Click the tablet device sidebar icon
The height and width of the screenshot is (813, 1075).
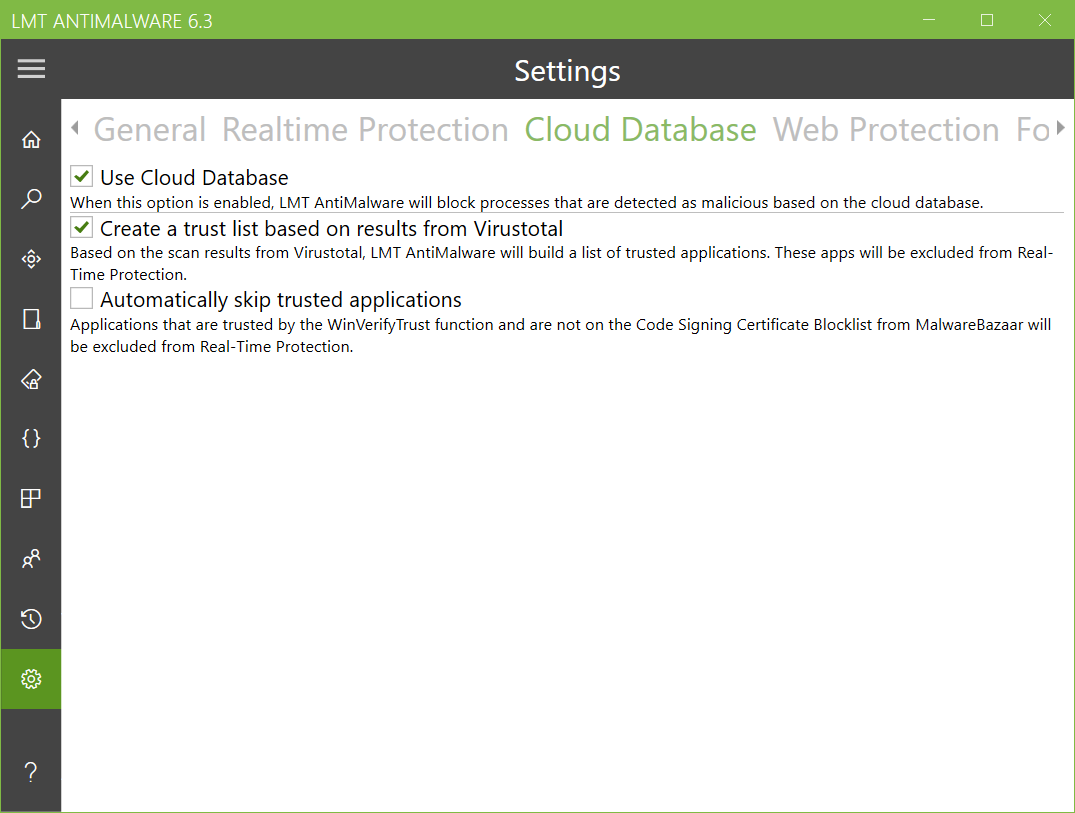[31, 319]
